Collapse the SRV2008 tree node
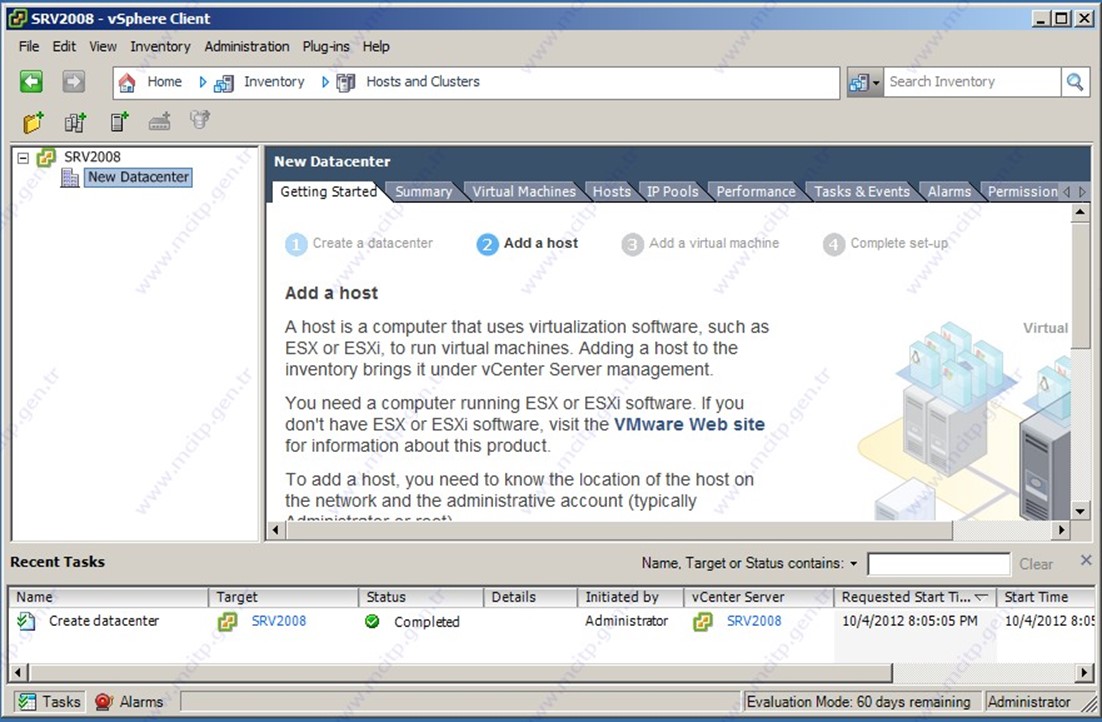This screenshot has width=1102, height=722. click(x=23, y=157)
